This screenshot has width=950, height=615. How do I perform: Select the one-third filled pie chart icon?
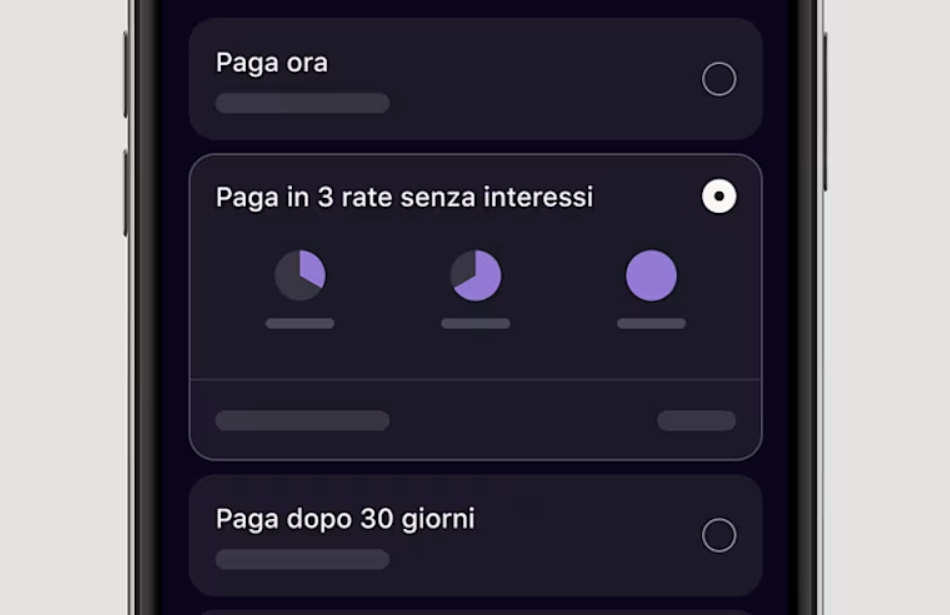pyautogui.click(x=300, y=276)
